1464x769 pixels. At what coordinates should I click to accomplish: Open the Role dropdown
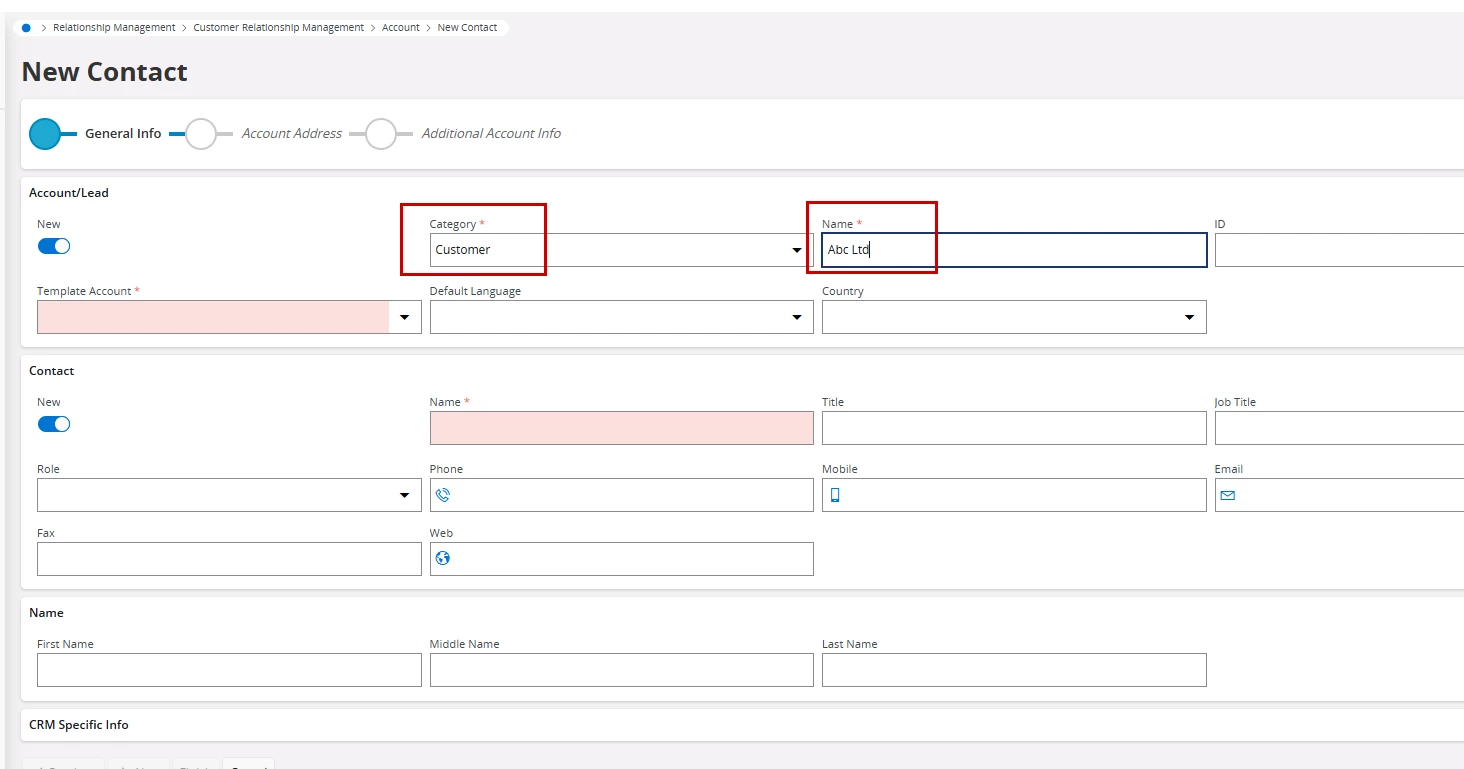click(404, 495)
